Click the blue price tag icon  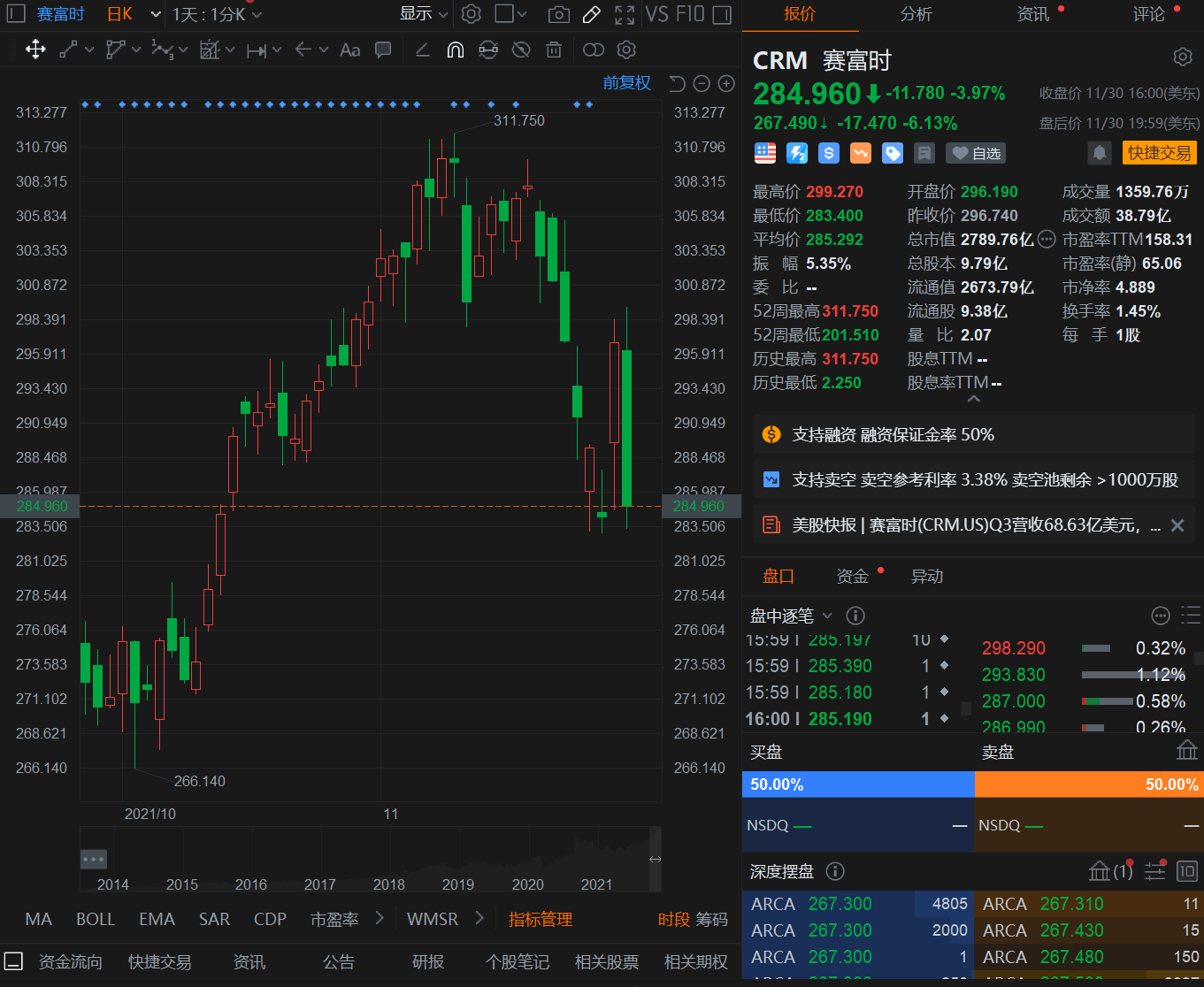893,153
